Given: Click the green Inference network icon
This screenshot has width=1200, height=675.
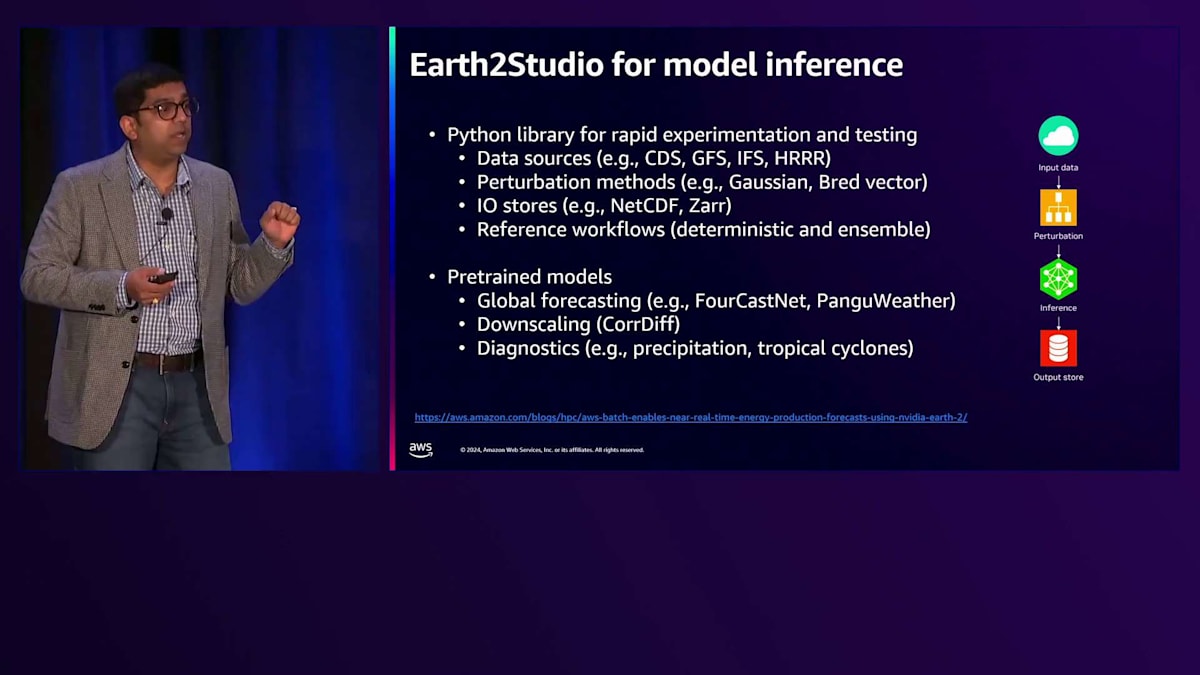Looking at the screenshot, I should click(1058, 279).
